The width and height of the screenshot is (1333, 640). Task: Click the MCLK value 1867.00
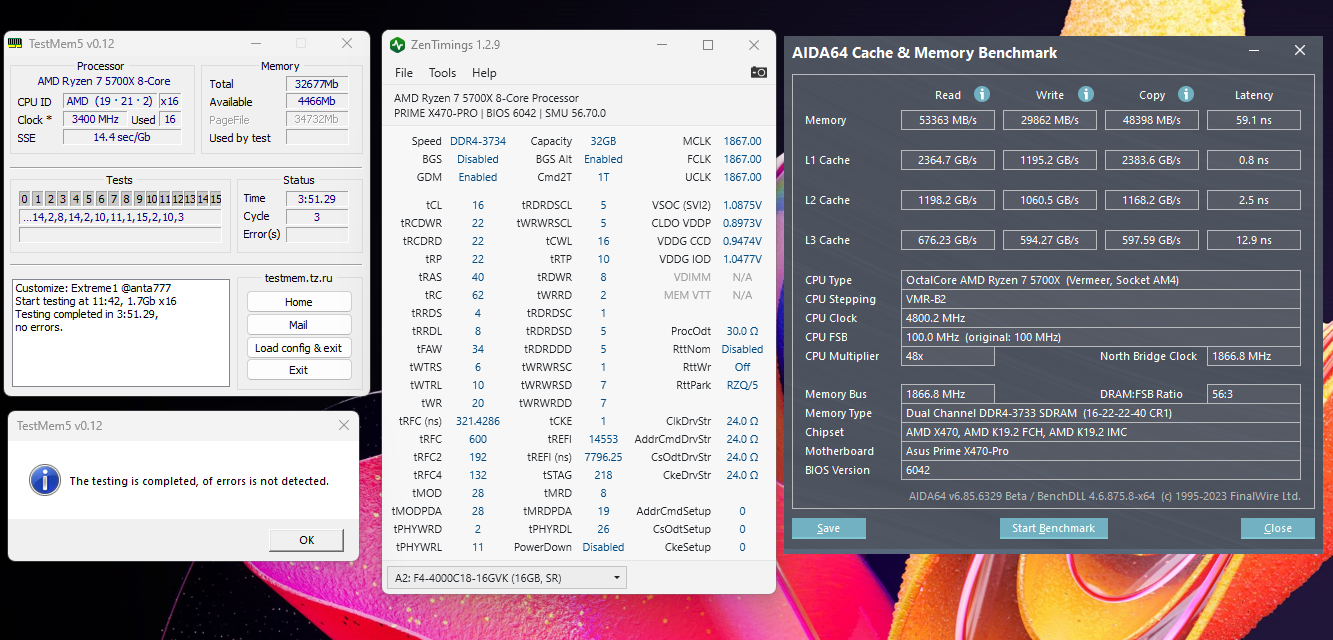742,141
